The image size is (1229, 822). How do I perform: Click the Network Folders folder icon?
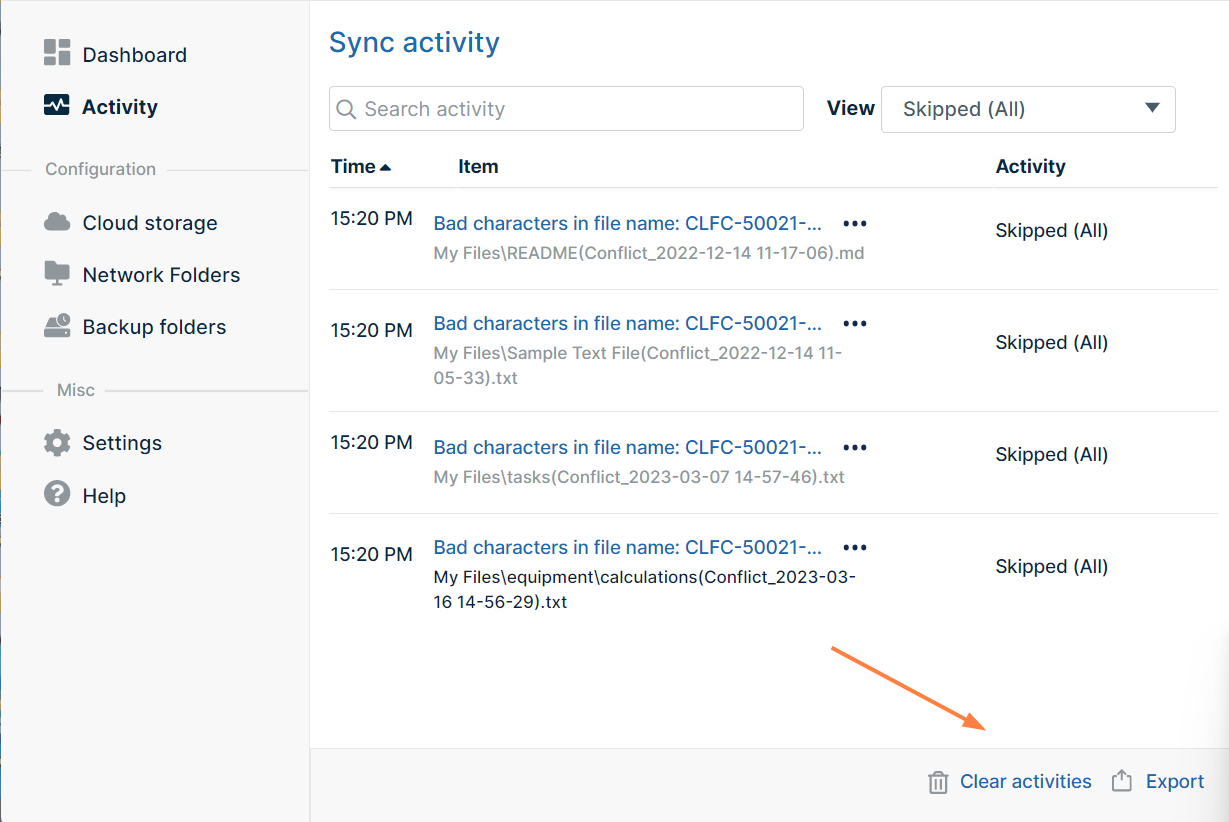[x=57, y=274]
